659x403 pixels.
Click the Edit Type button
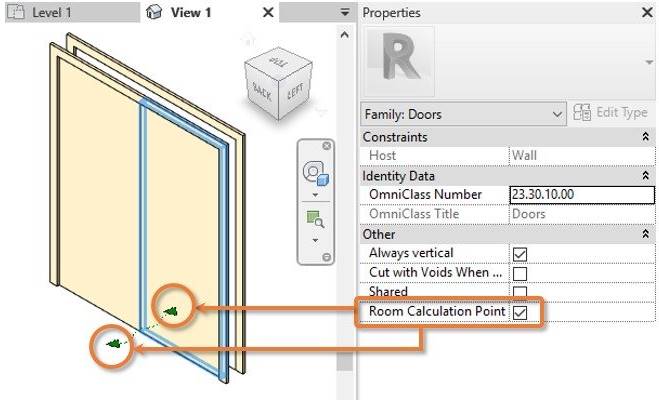coord(610,113)
